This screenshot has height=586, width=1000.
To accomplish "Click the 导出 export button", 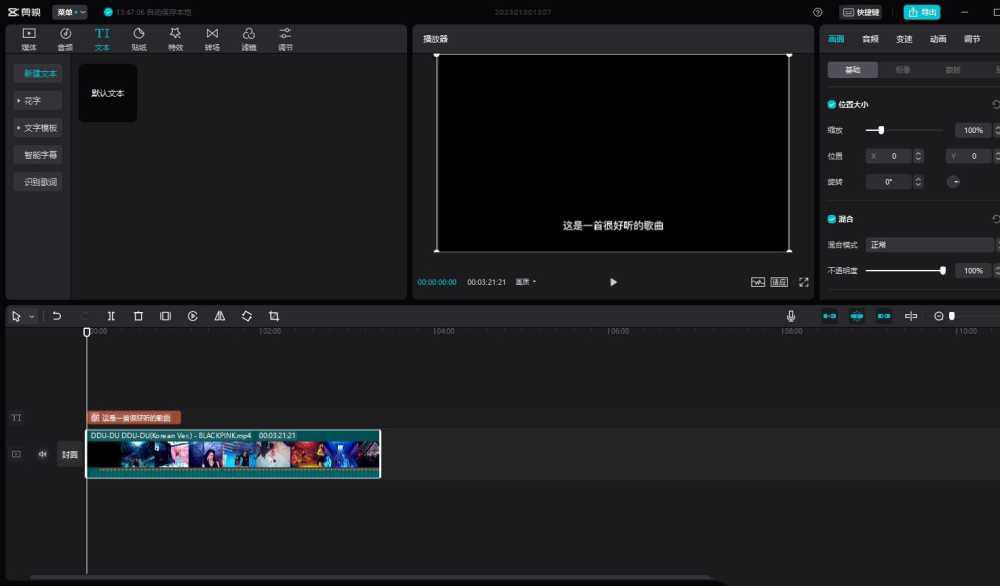I will click(921, 11).
